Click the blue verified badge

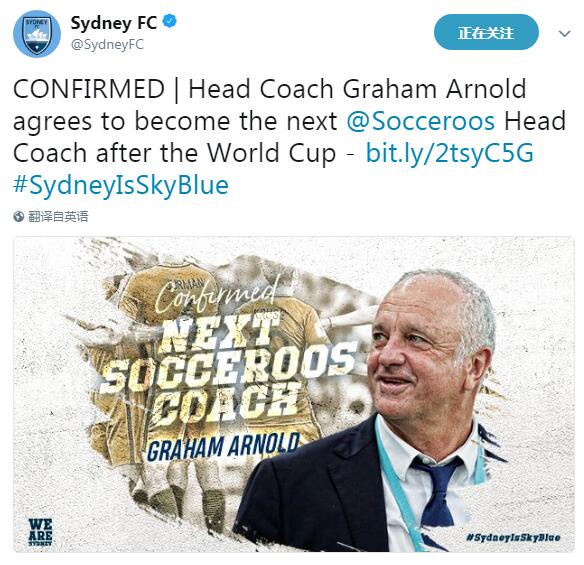(170, 21)
